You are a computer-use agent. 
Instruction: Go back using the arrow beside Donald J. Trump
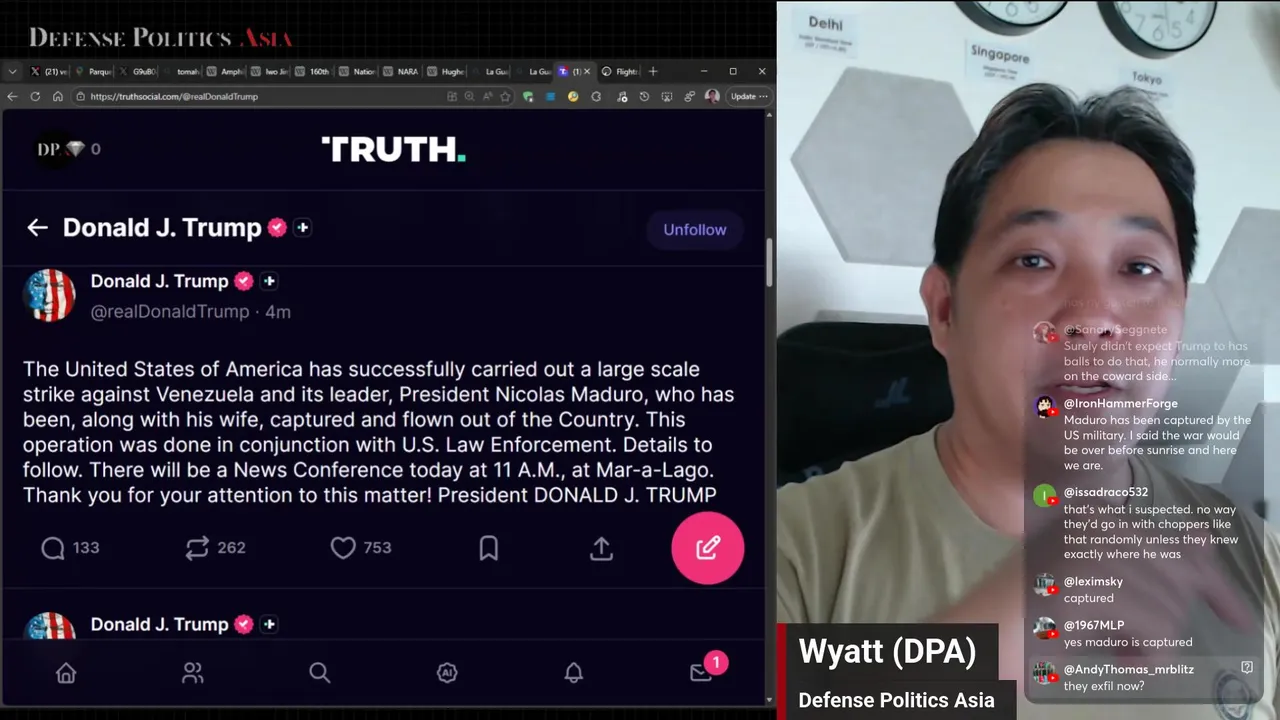click(x=37, y=228)
